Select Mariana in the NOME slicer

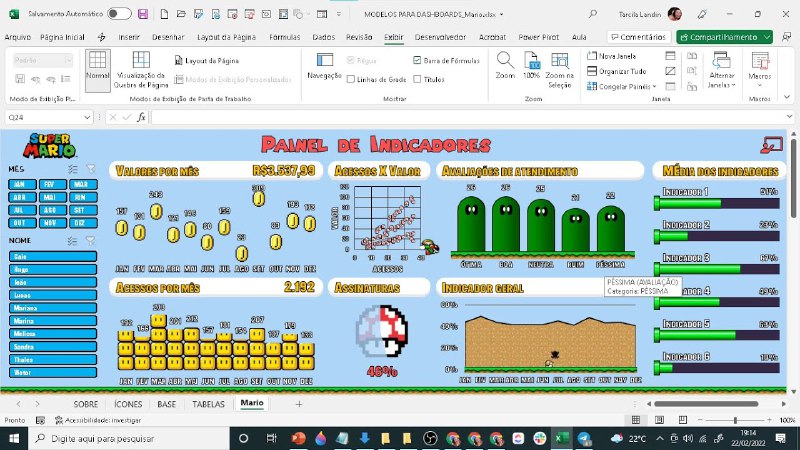point(53,308)
